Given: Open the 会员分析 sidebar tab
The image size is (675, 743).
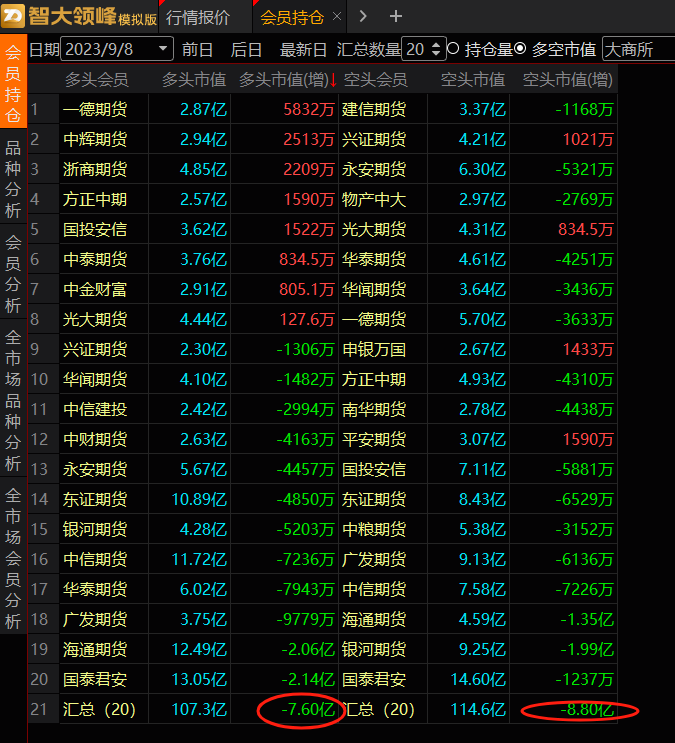Looking at the screenshot, I should 13,274.
